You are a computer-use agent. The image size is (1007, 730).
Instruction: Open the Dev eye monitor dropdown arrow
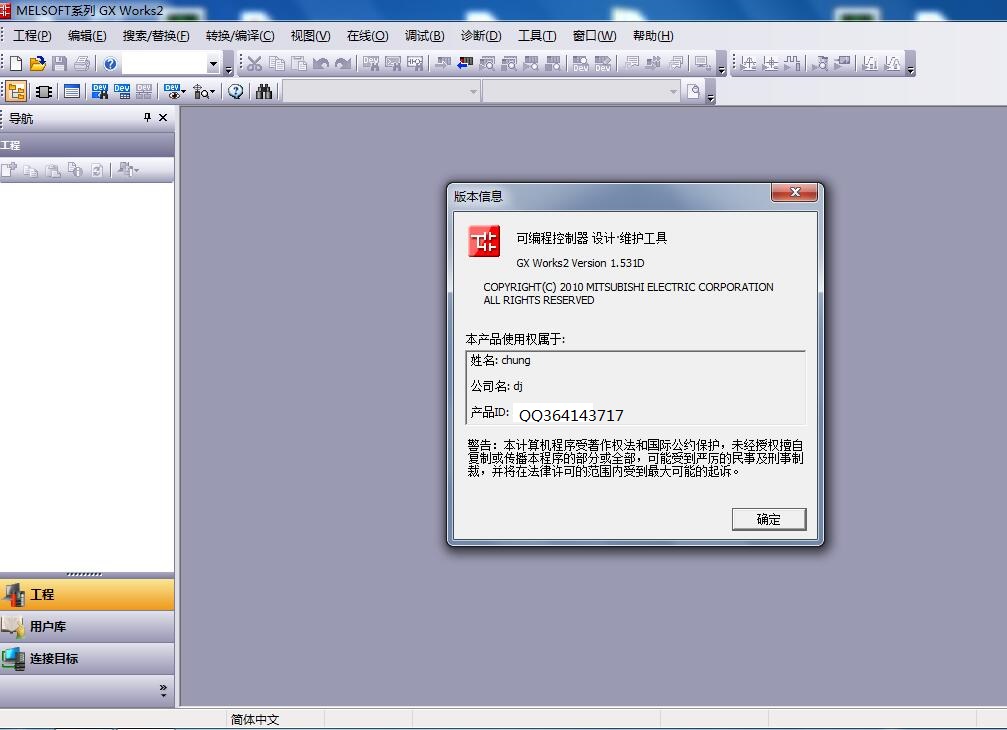(183, 92)
